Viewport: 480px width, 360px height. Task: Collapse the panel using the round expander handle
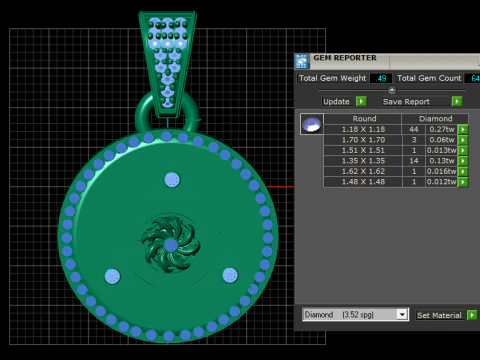click(392, 90)
